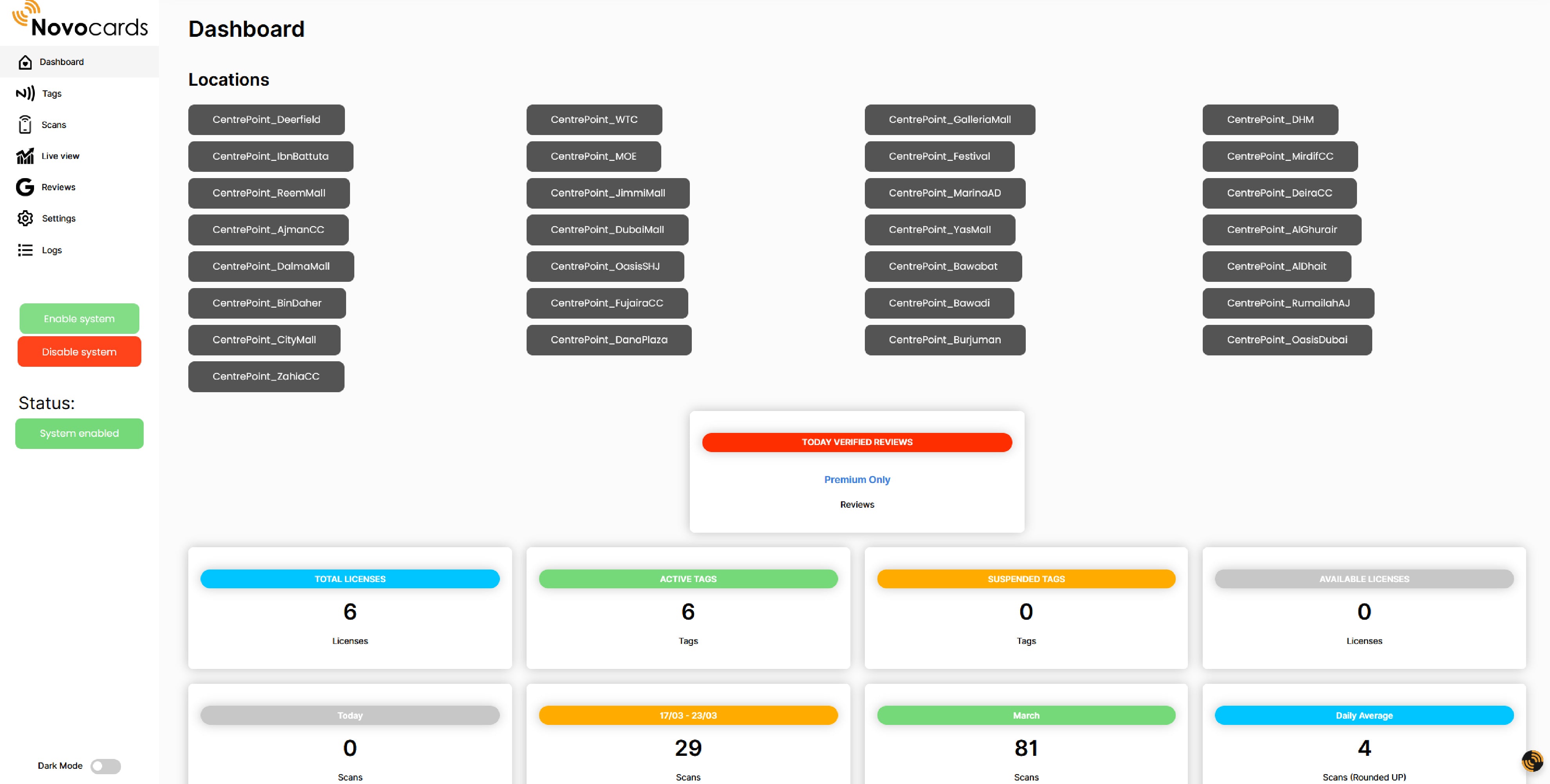Open the round chat widget icon
1550x784 pixels.
click(1532, 761)
